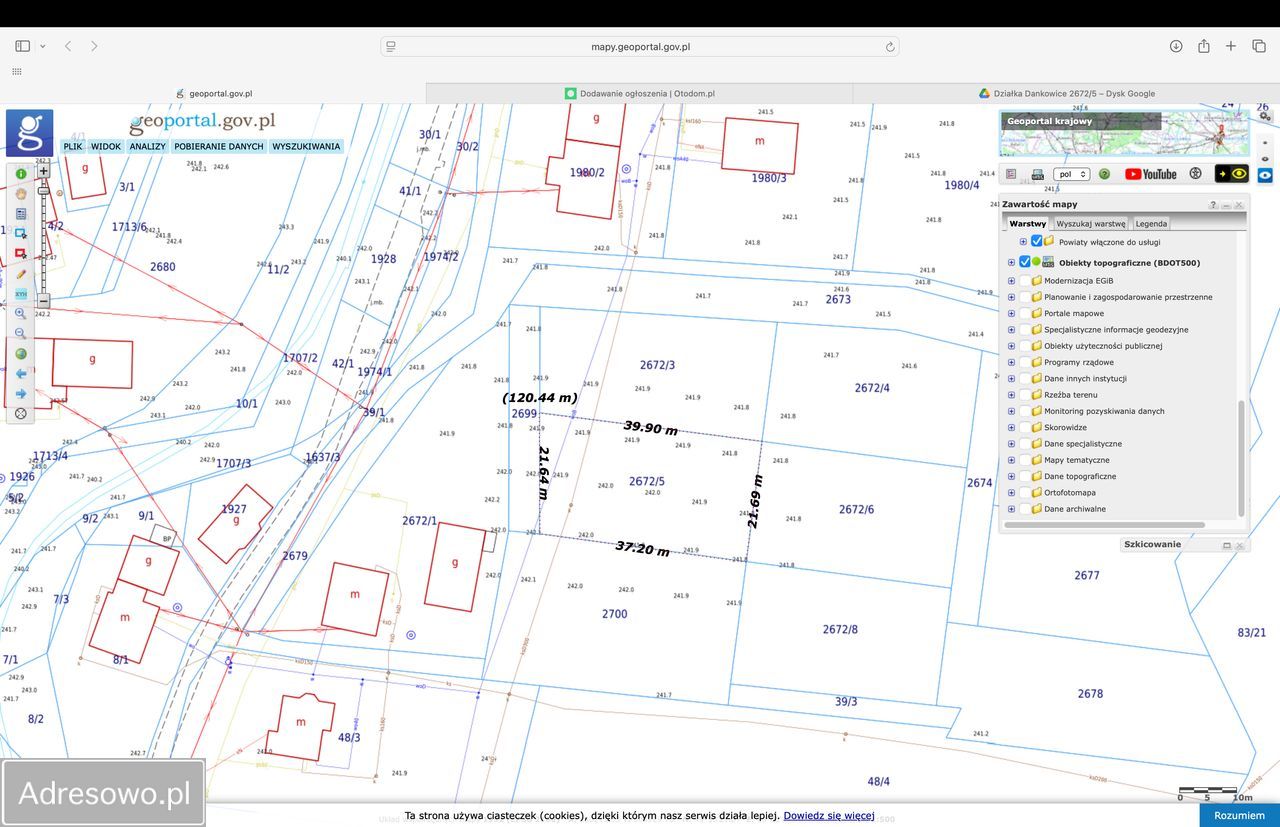Click the zoom slider plus button
The height and width of the screenshot is (827, 1280).
pyautogui.click(x=43, y=172)
